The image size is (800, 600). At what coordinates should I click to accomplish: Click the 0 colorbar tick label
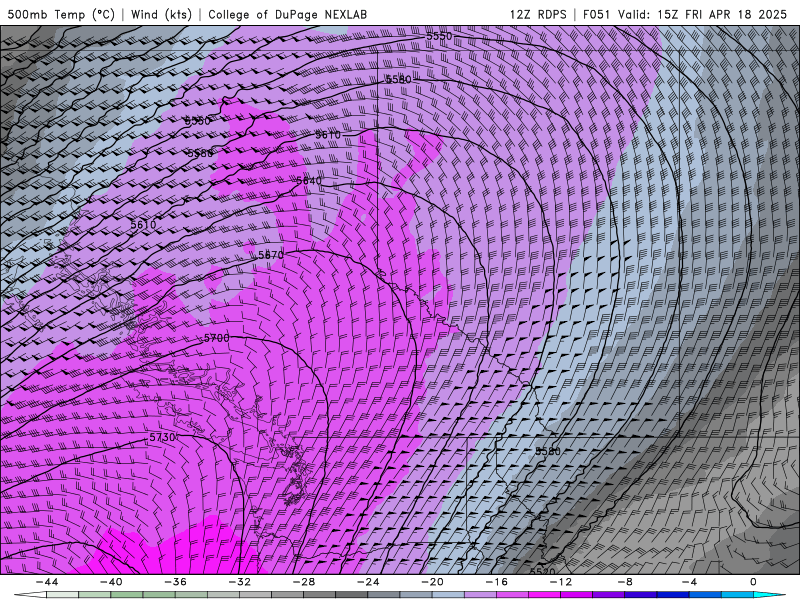753,582
